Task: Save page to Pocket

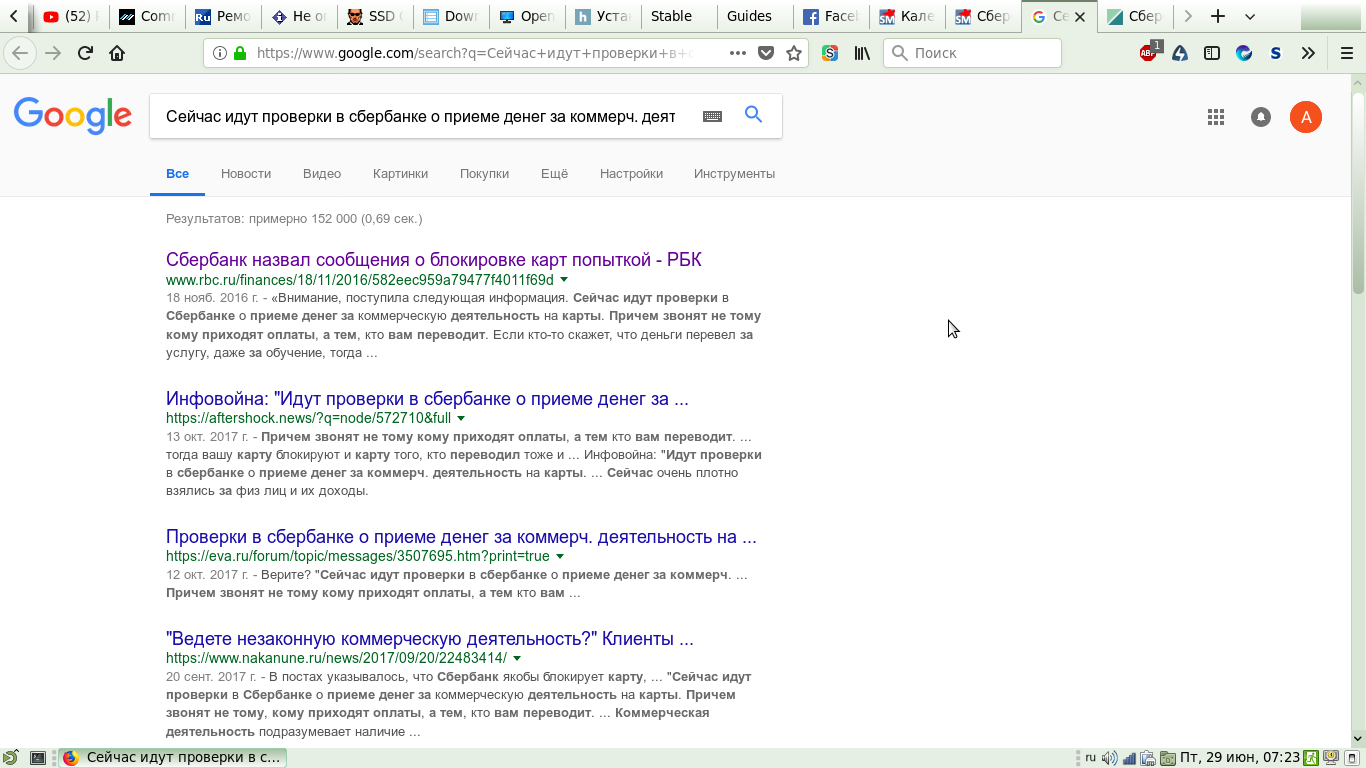Action: [x=766, y=53]
